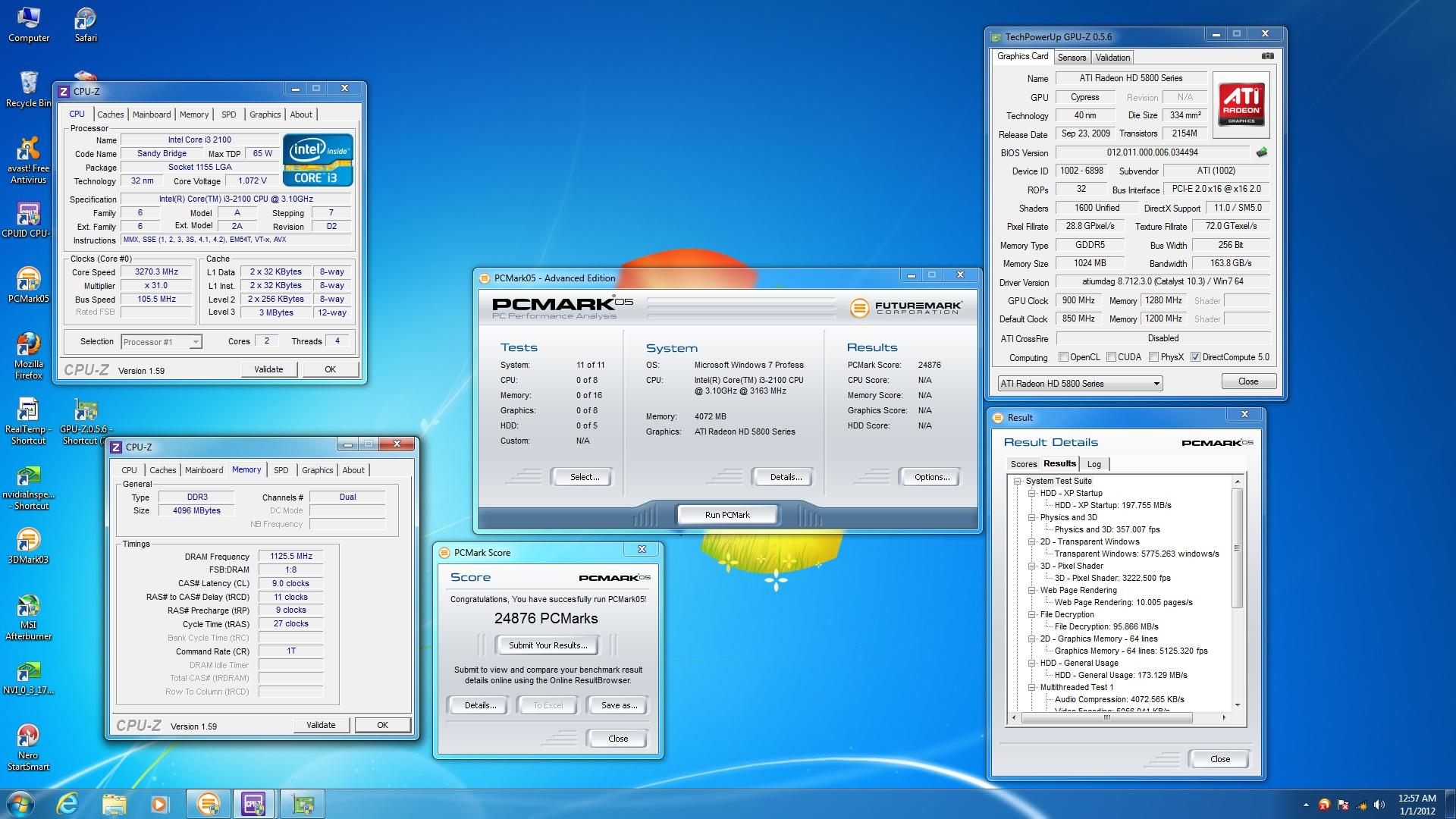1456x819 pixels.
Task: Open Mainboard tab in top CPU-Z
Action: click(x=152, y=115)
